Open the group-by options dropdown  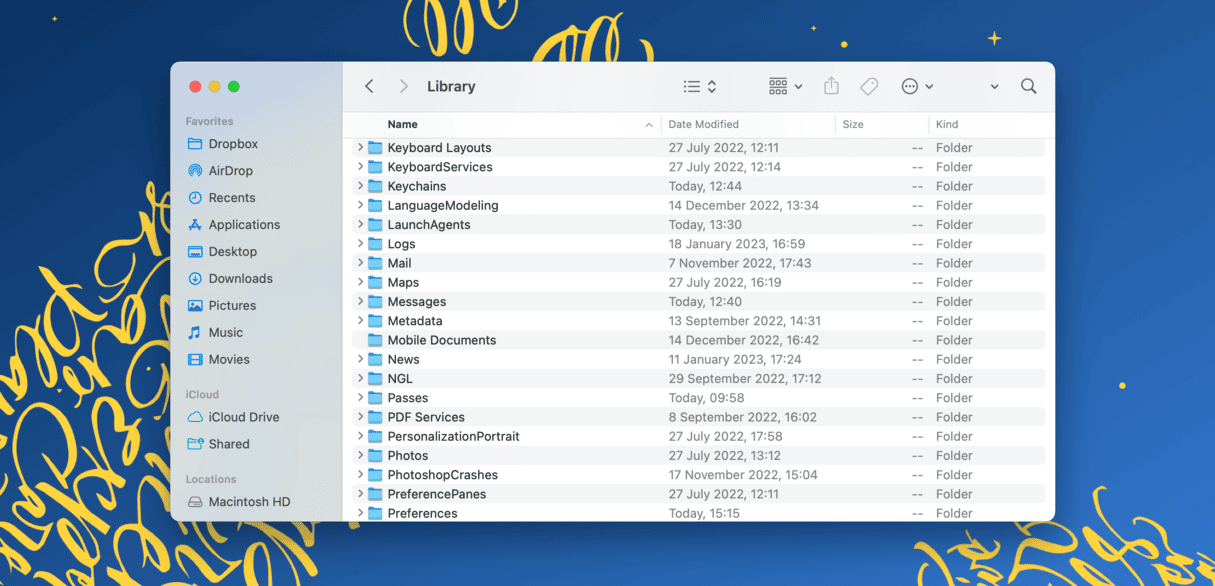[785, 87]
